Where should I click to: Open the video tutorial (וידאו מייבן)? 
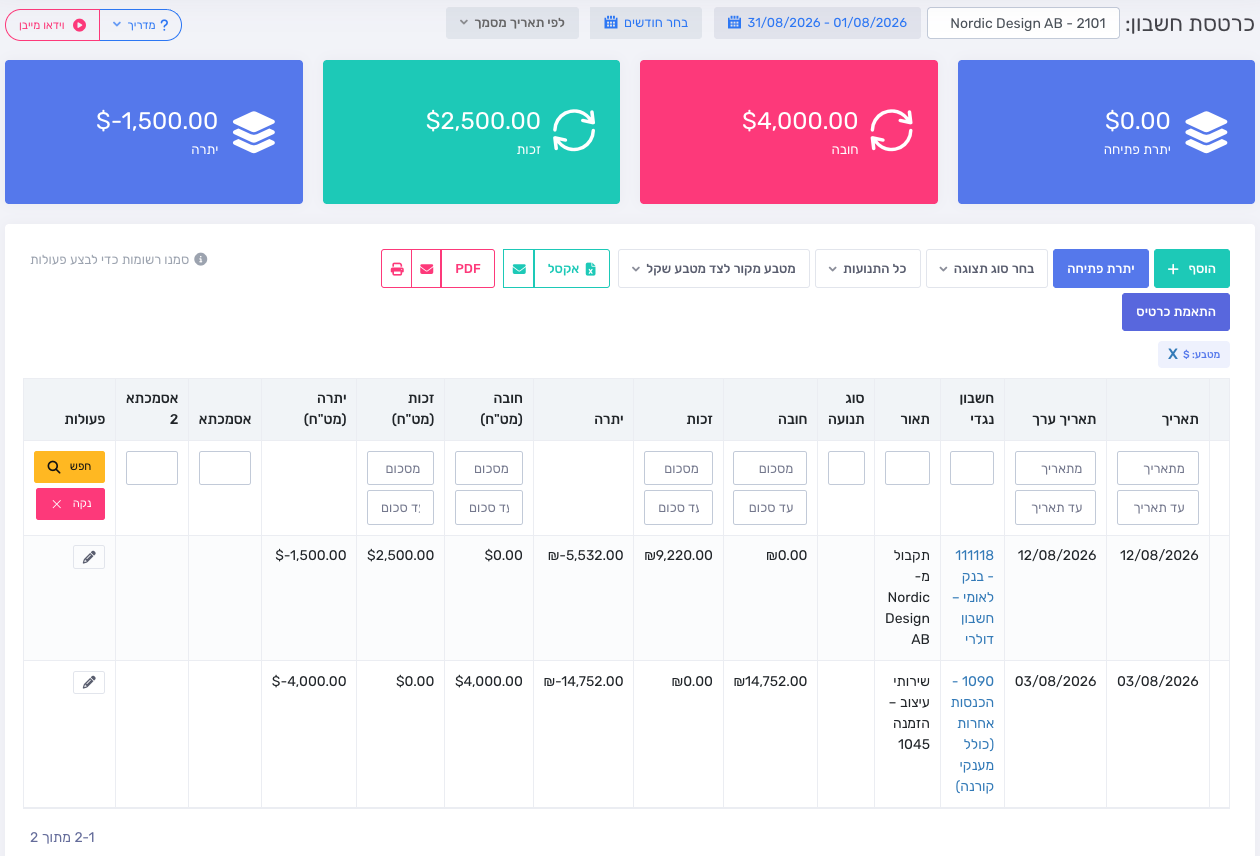[x=53, y=25]
